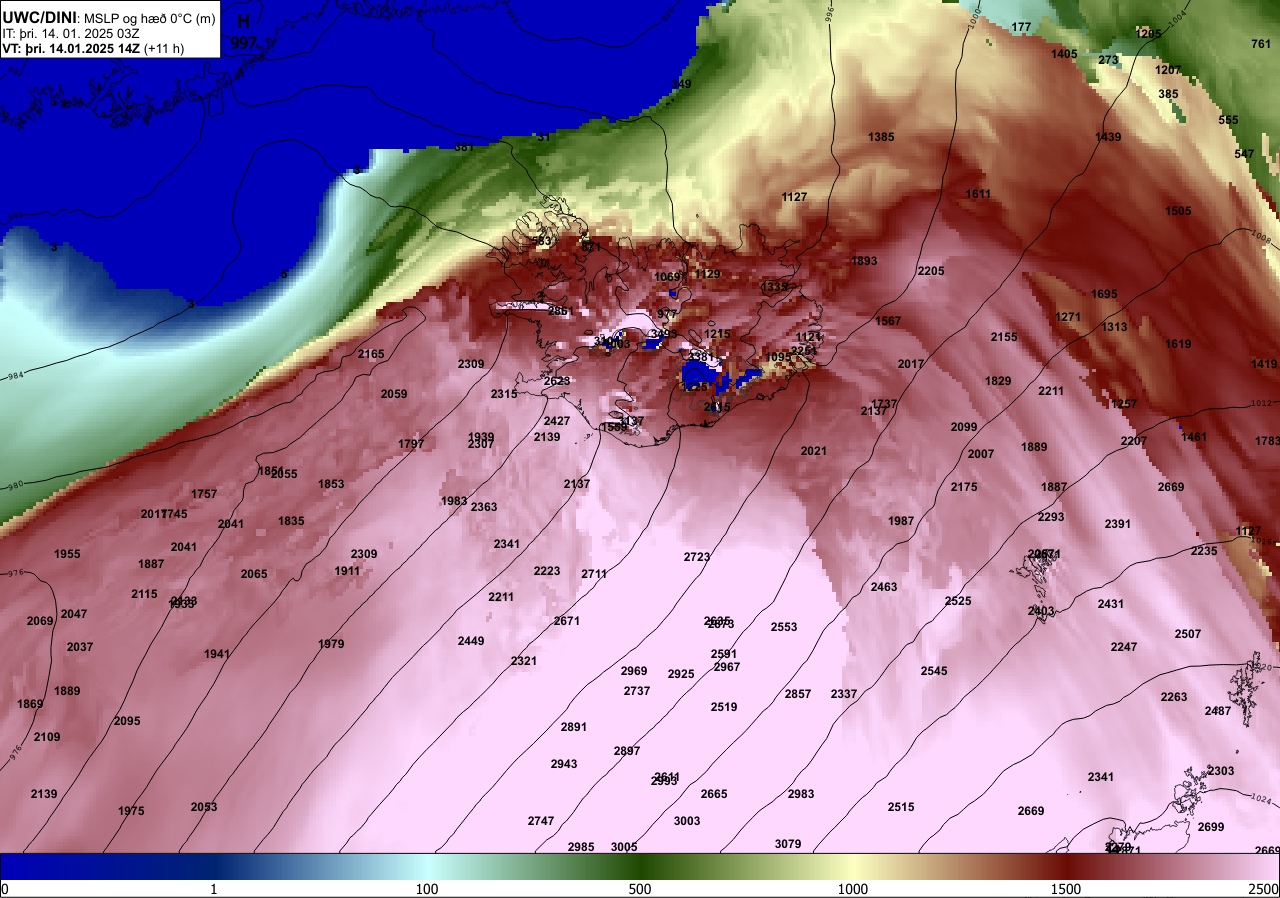This screenshot has width=1280, height=898.
Task: Click the map value '3003'
Action: [x=687, y=821]
